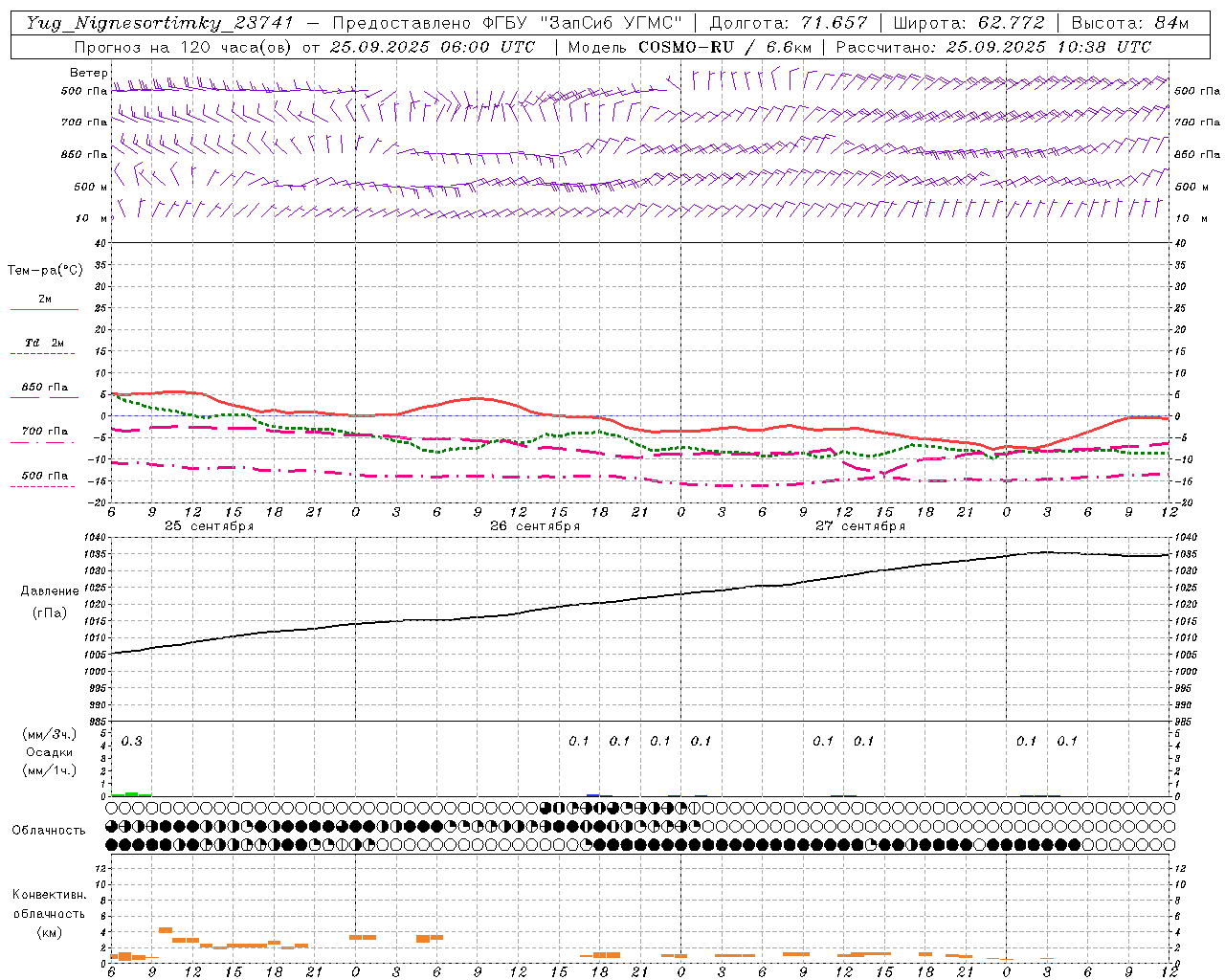Select the Тем-ра(°C) axis title
This screenshot has width=1225, height=980.
tap(45, 270)
